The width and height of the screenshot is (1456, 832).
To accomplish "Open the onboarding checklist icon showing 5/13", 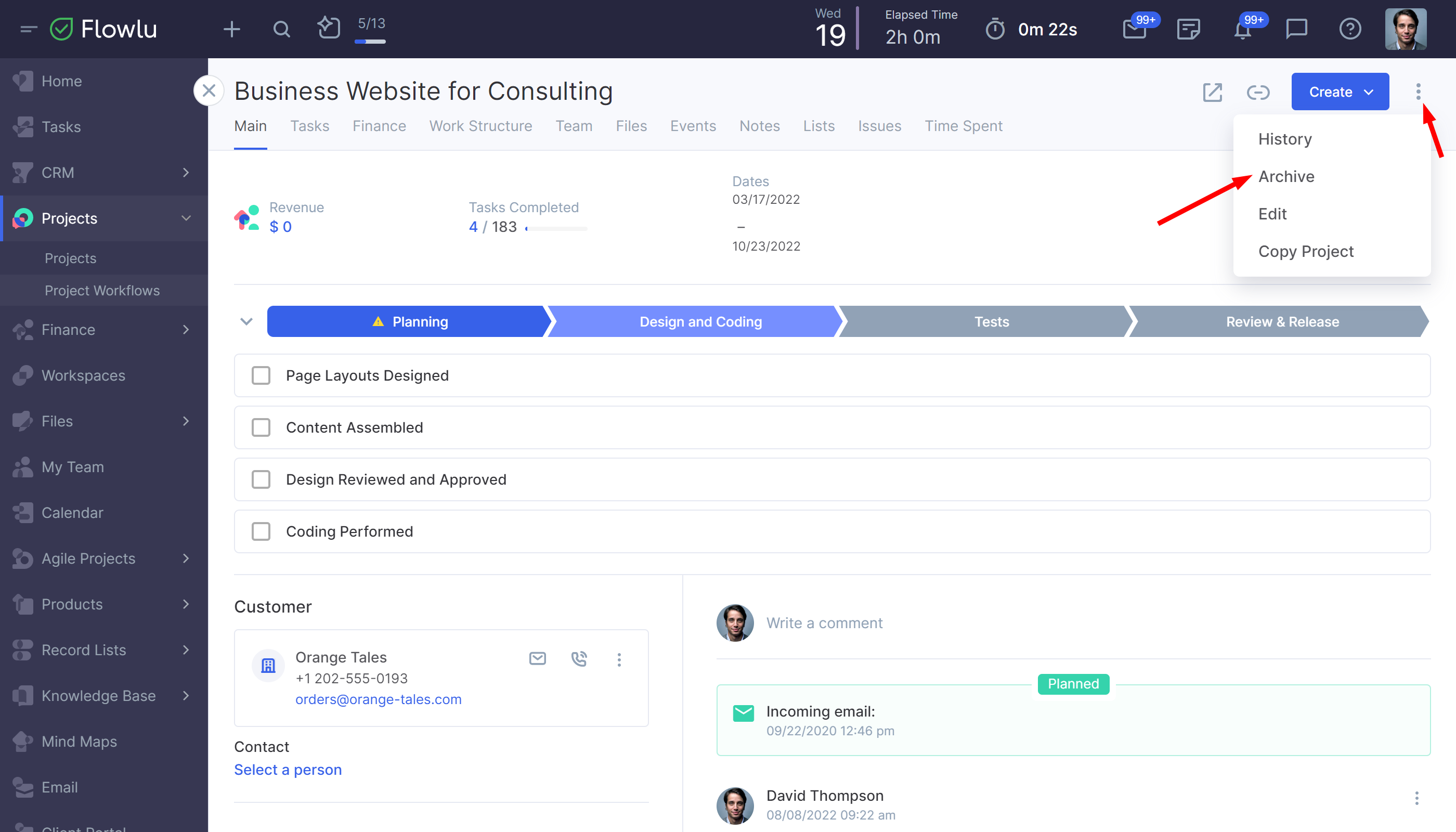I will pyautogui.click(x=329, y=28).
